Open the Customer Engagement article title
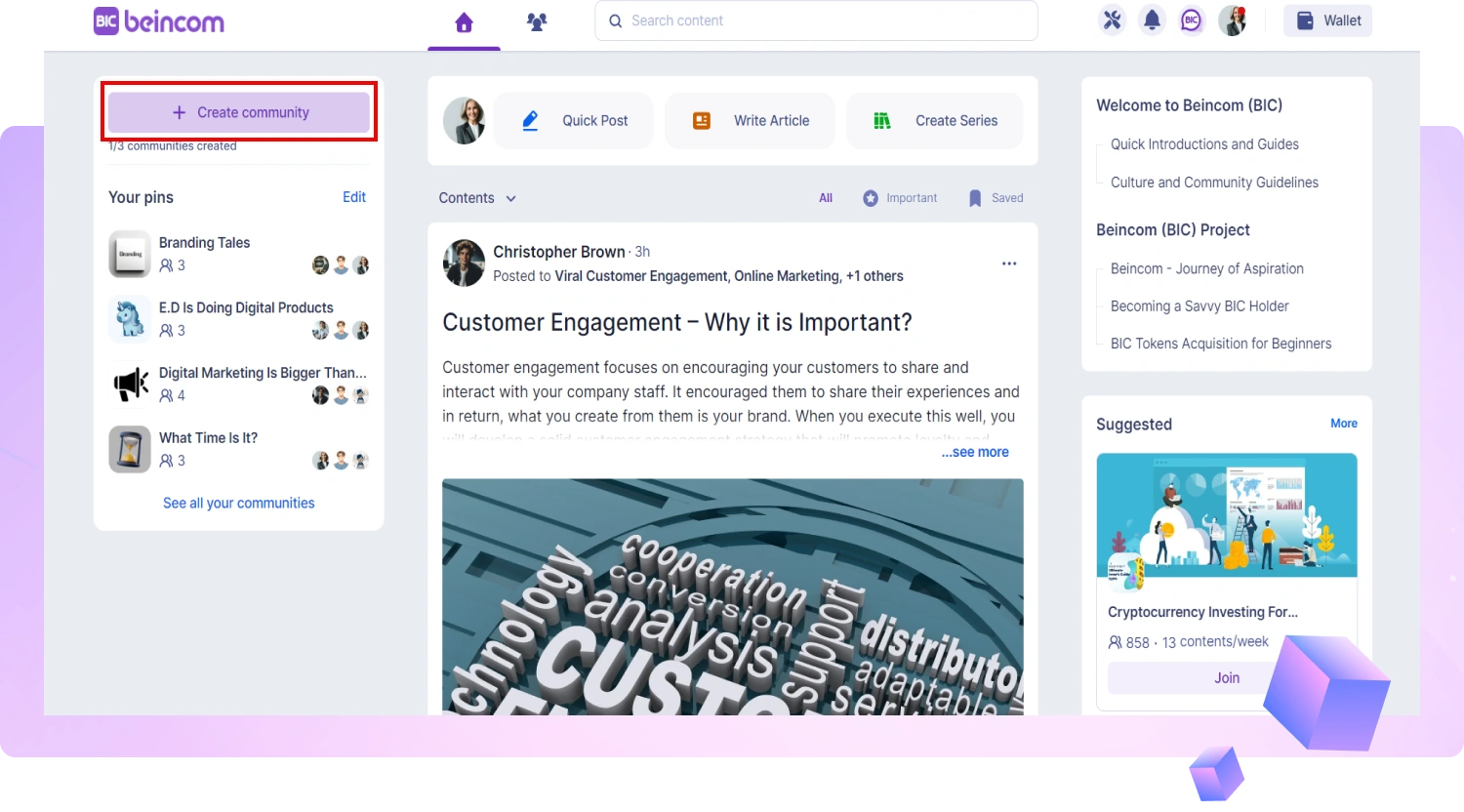The width and height of the screenshot is (1464, 812). point(677,323)
